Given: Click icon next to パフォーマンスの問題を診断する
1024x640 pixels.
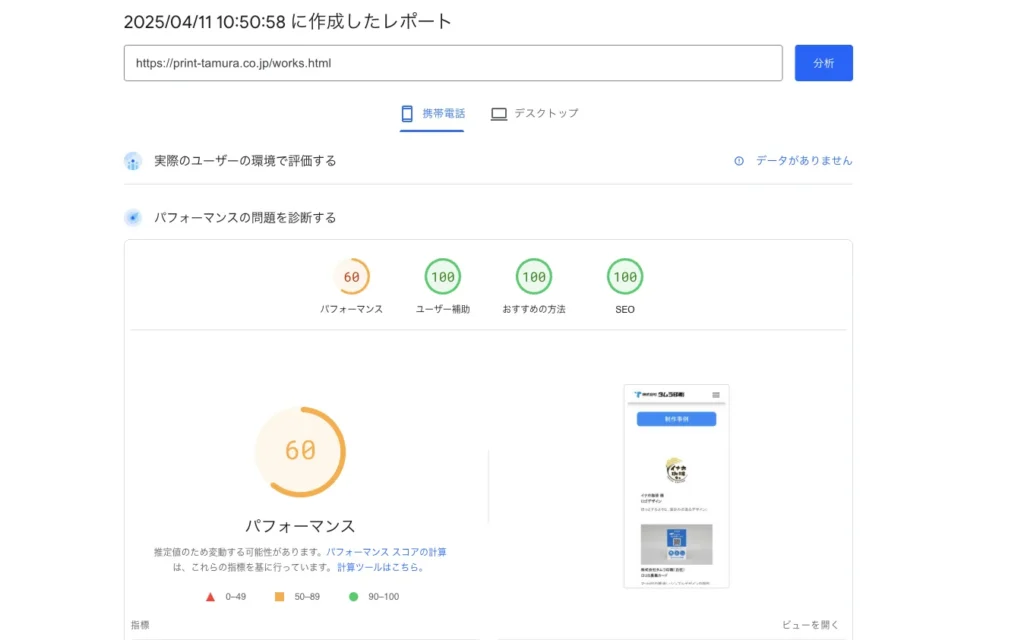Looking at the screenshot, I should (x=133, y=218).
